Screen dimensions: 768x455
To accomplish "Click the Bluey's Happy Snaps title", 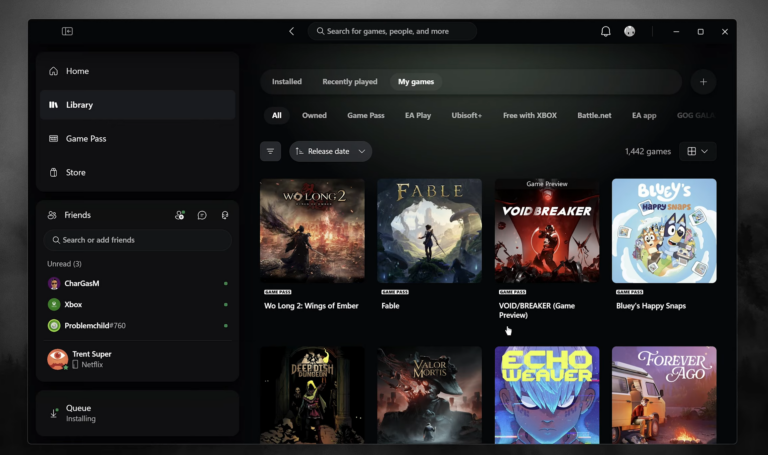I will (651, 306).
